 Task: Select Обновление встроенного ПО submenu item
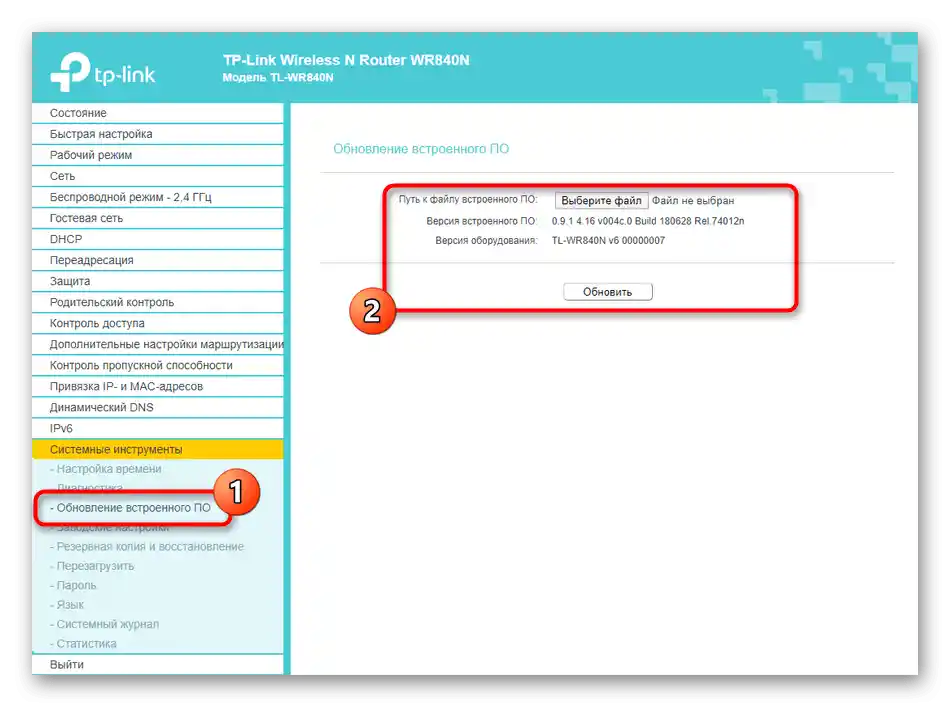[x=130, y=508]
